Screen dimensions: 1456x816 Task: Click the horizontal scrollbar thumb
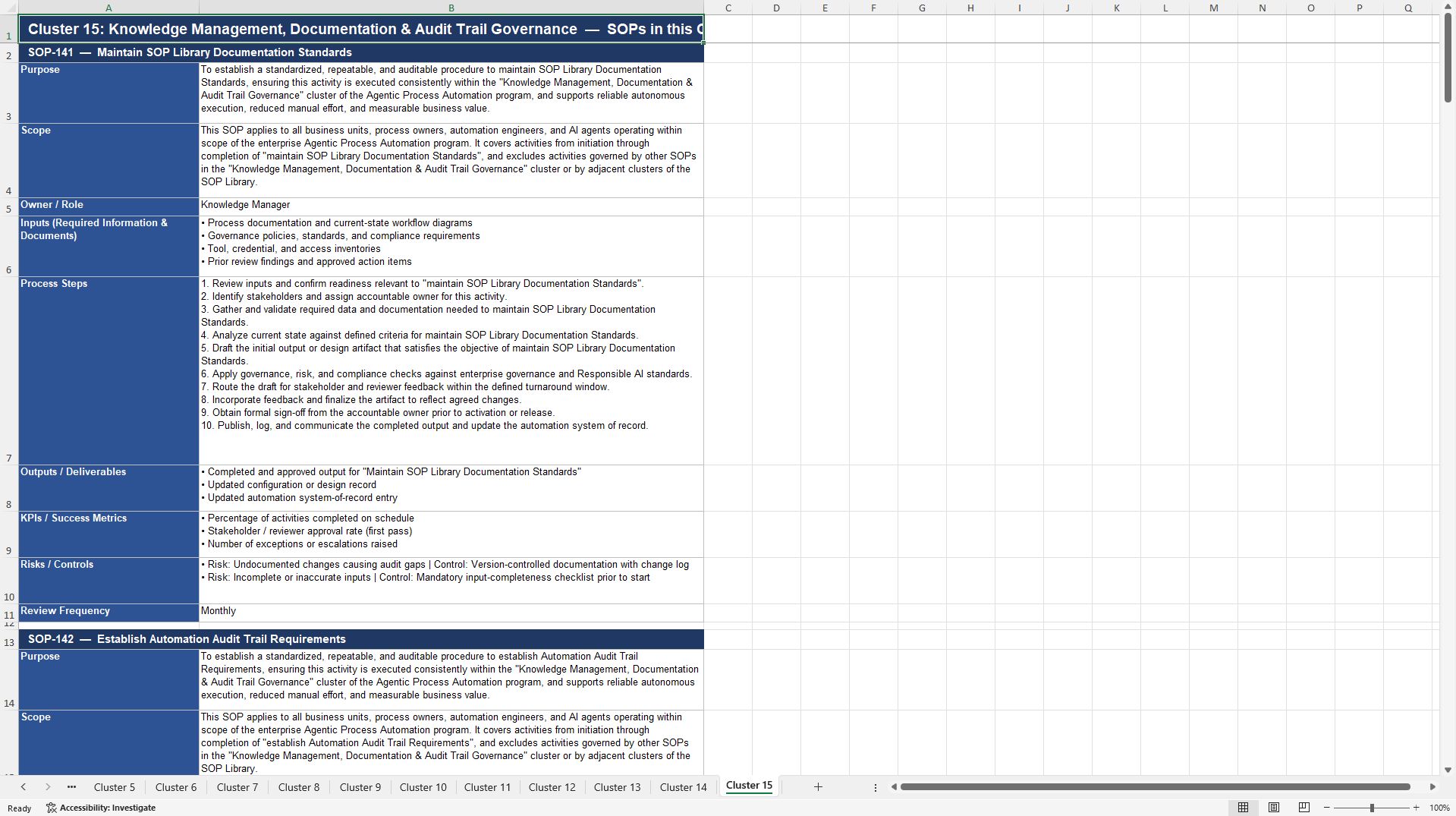[1155, 787]
